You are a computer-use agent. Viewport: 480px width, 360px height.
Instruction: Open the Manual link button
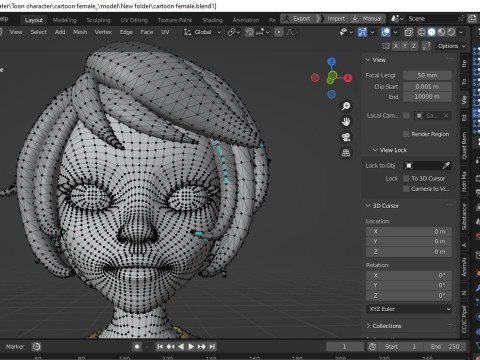point(367,19)
